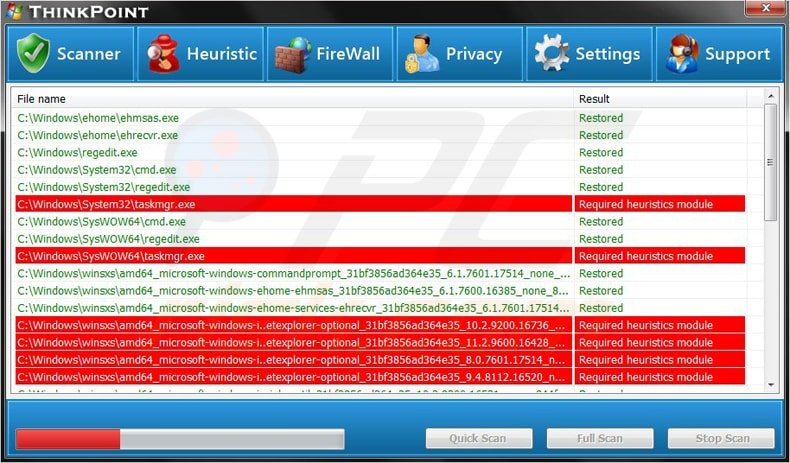Viewport: 790px width, 463px height.
Task: Select C:\Windows\regedit.exe row
Action: (380, 152)
